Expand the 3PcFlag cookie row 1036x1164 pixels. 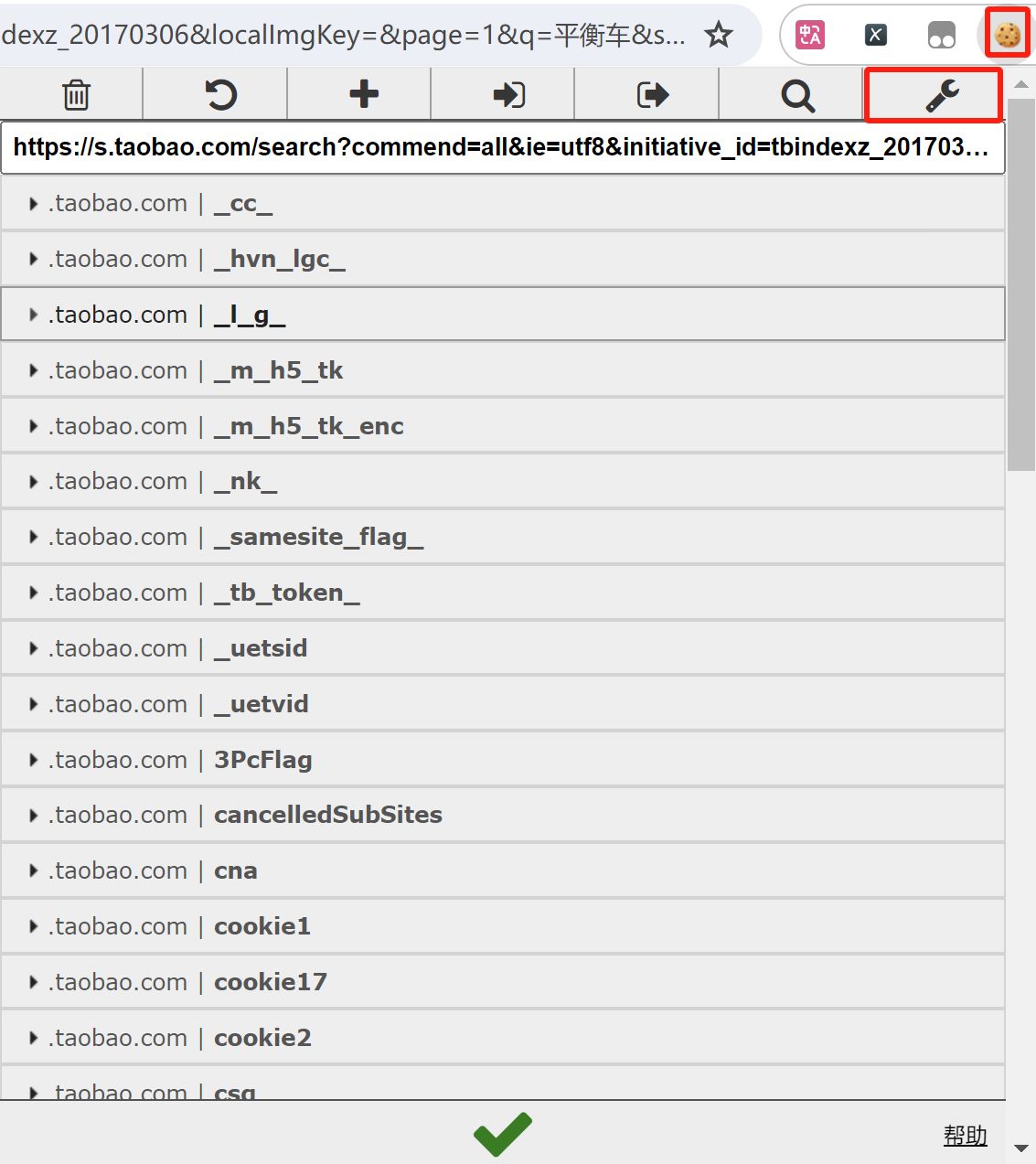(503, 760)
